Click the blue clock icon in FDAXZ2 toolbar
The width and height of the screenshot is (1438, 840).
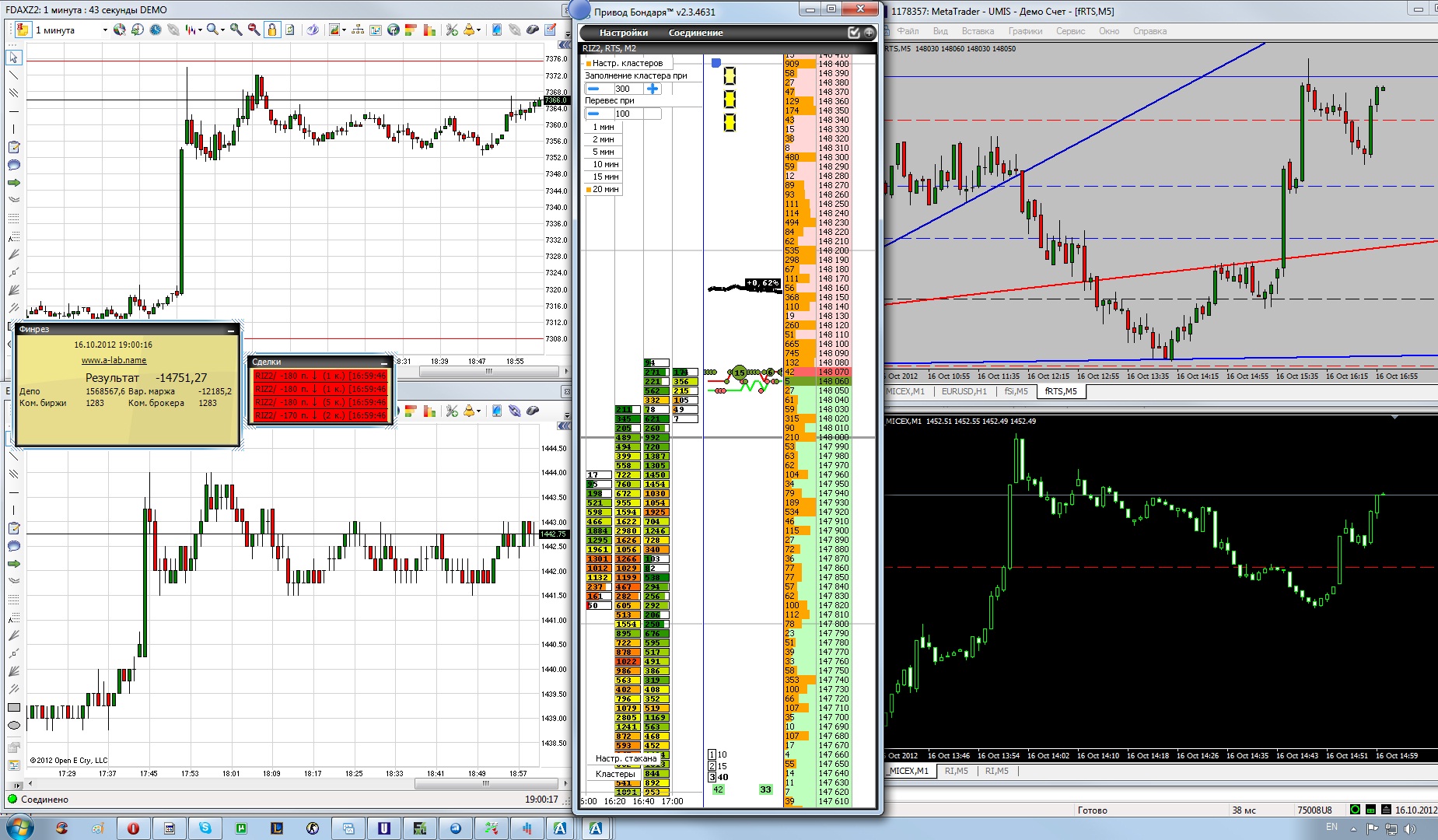tap(156, 30)
